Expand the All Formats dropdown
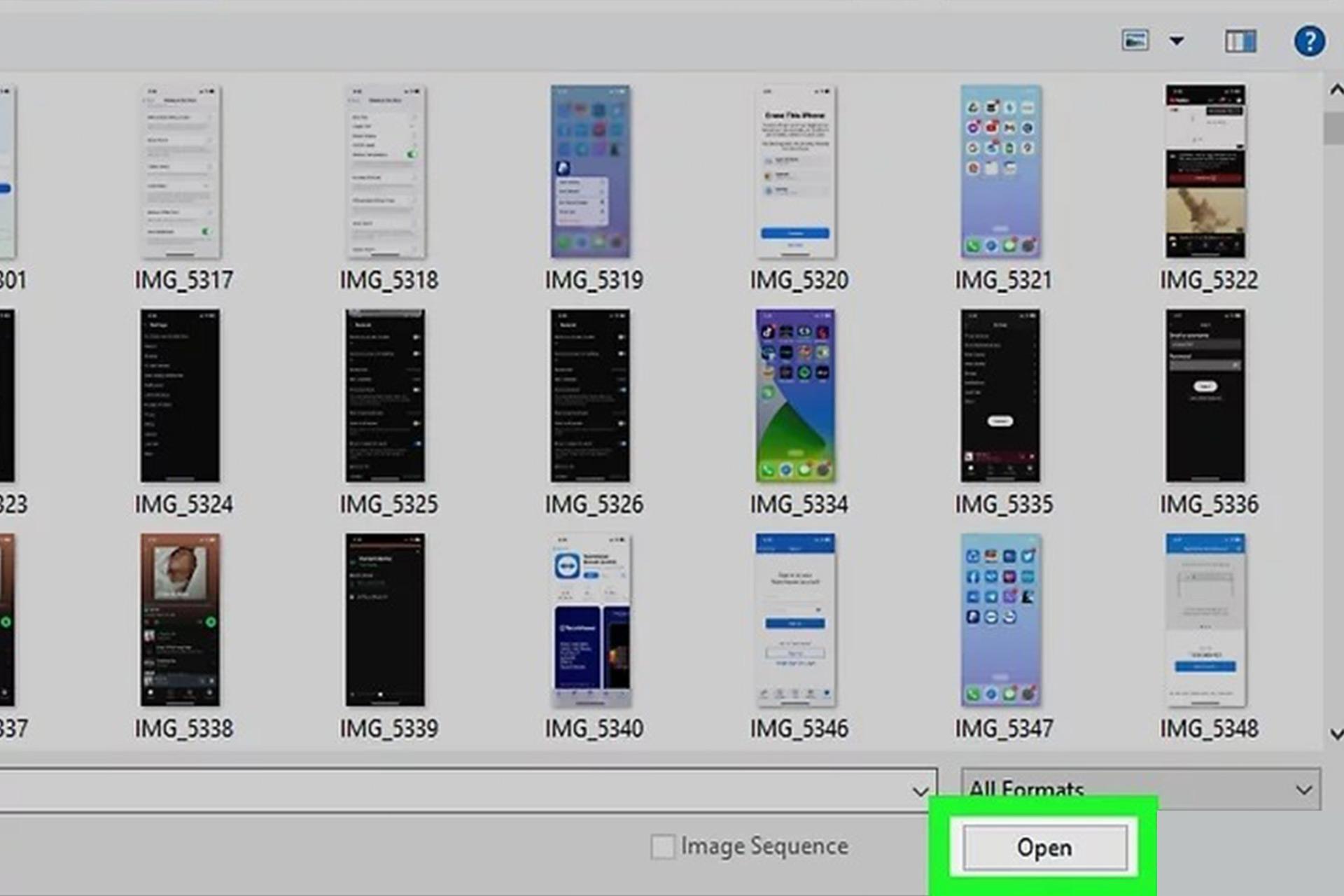Screen dimensions: 1344x896 click(x=1141, y=789)
